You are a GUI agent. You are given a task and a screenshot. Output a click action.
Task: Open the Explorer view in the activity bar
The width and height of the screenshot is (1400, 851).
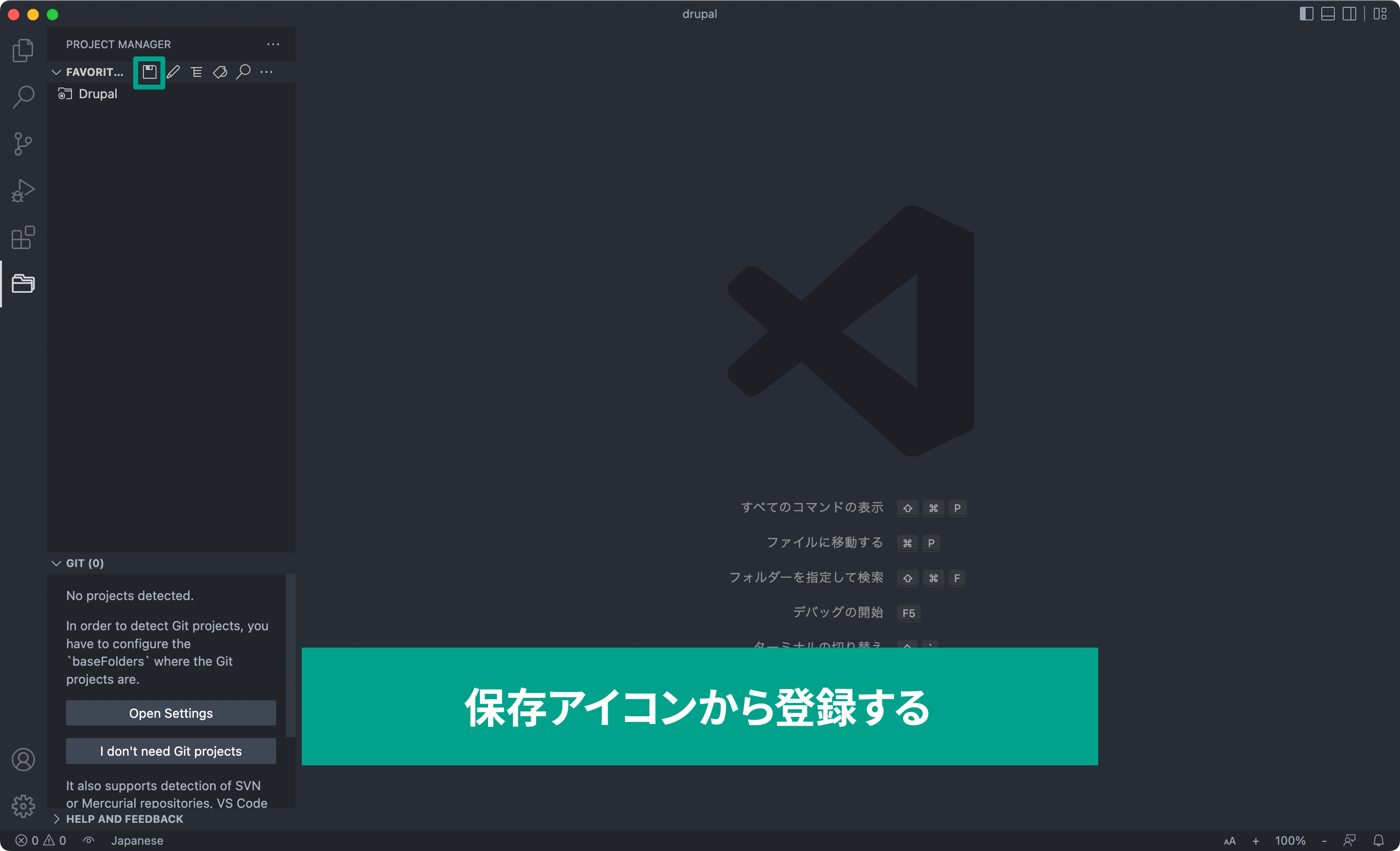pyautogui.click(x=23, y=50)
